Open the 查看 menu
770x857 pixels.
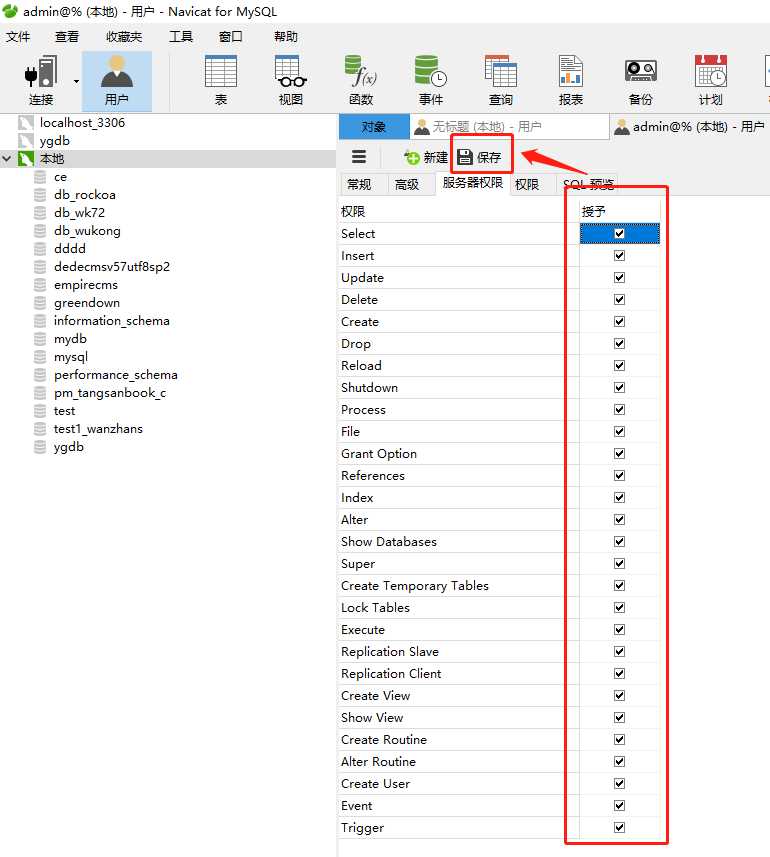(67, 37)
